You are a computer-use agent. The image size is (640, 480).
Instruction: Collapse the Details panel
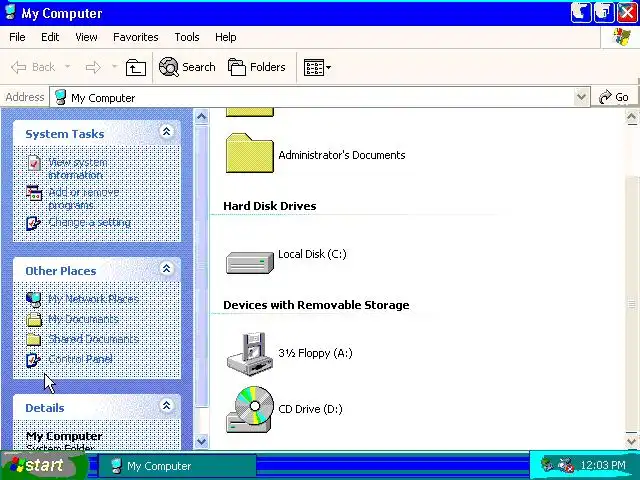(167, 406)
